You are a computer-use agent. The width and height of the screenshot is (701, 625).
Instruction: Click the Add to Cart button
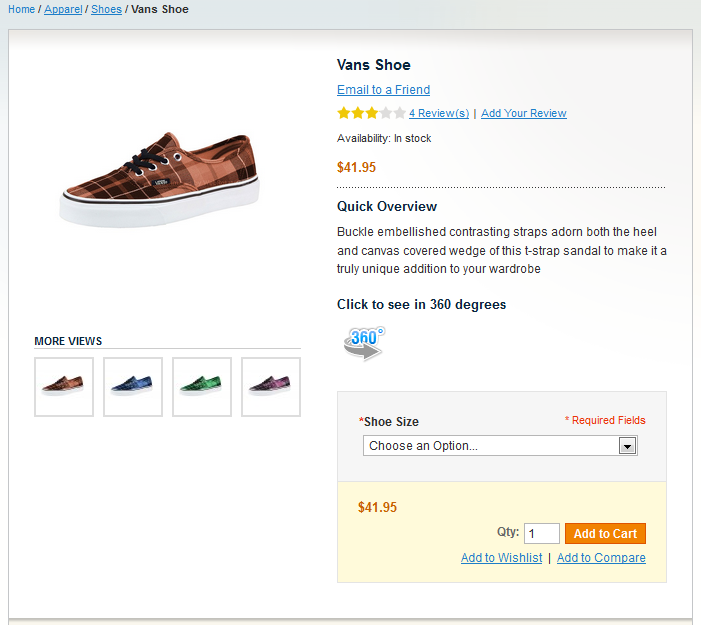(x=605, y=533)
